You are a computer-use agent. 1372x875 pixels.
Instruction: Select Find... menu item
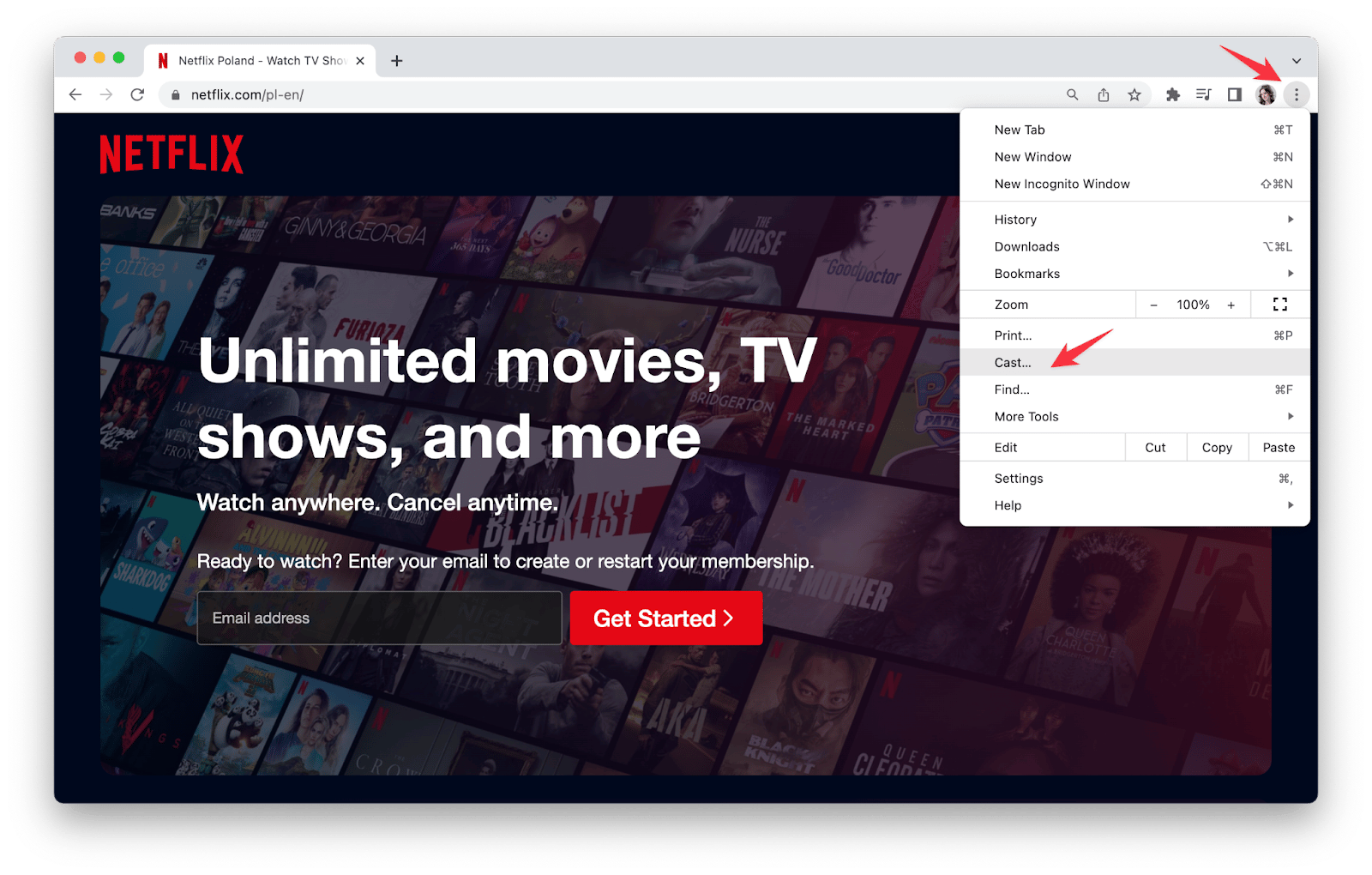tap(1134, 389)
